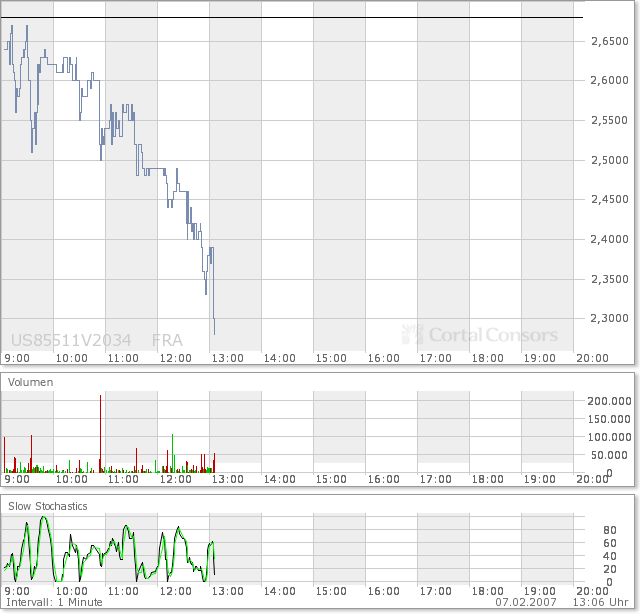Screen dimensions: 640x614
Task: Select the 2,4000 price level label
Action: tap(610, 239)
